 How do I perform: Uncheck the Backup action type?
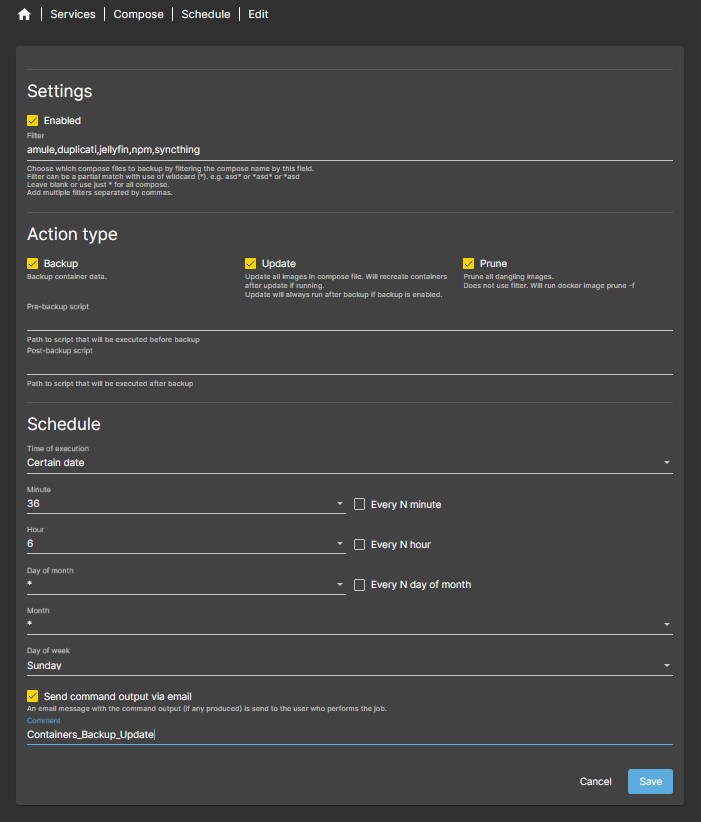point(33,264)
